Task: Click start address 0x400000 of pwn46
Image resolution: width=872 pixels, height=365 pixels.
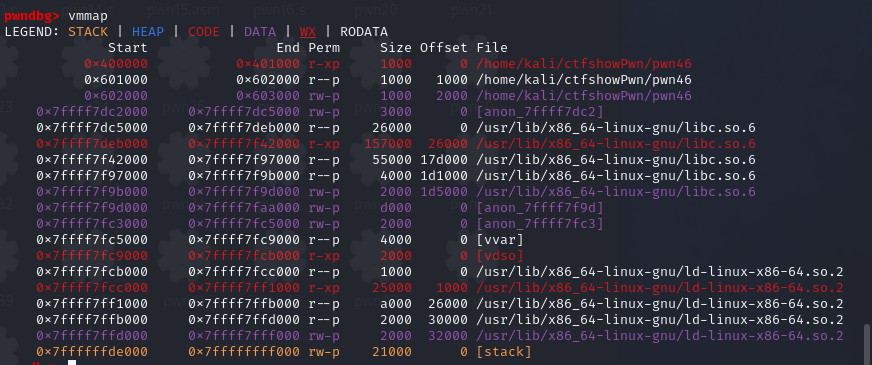Action: (x=116, y=64)
